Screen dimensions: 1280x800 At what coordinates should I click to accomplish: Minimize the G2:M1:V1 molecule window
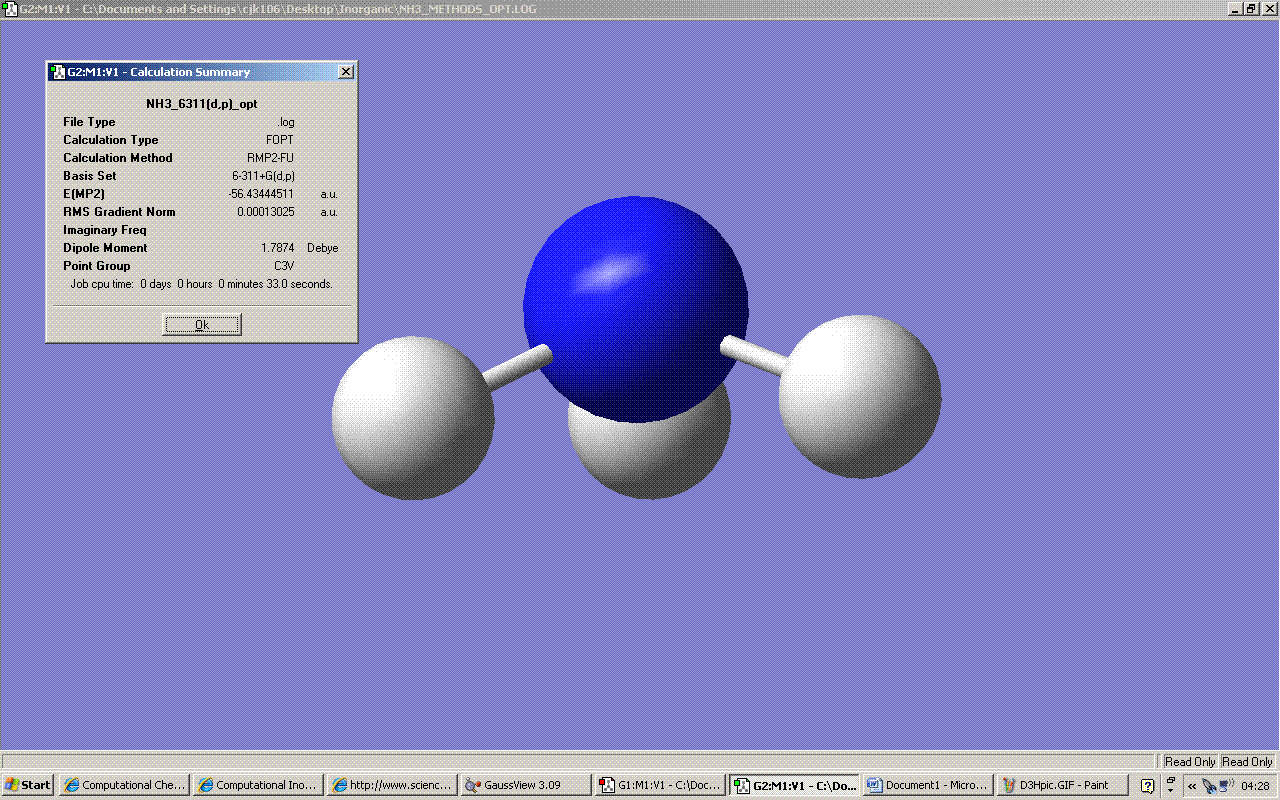[1235, 8]
